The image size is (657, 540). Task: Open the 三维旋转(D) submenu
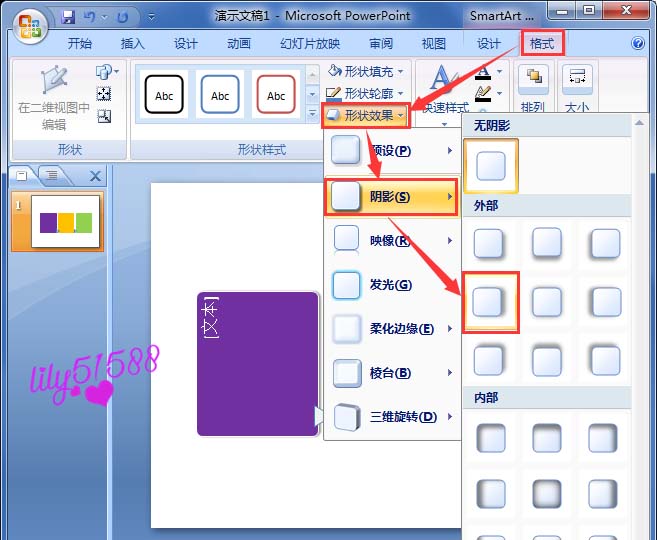click(392, 417)
